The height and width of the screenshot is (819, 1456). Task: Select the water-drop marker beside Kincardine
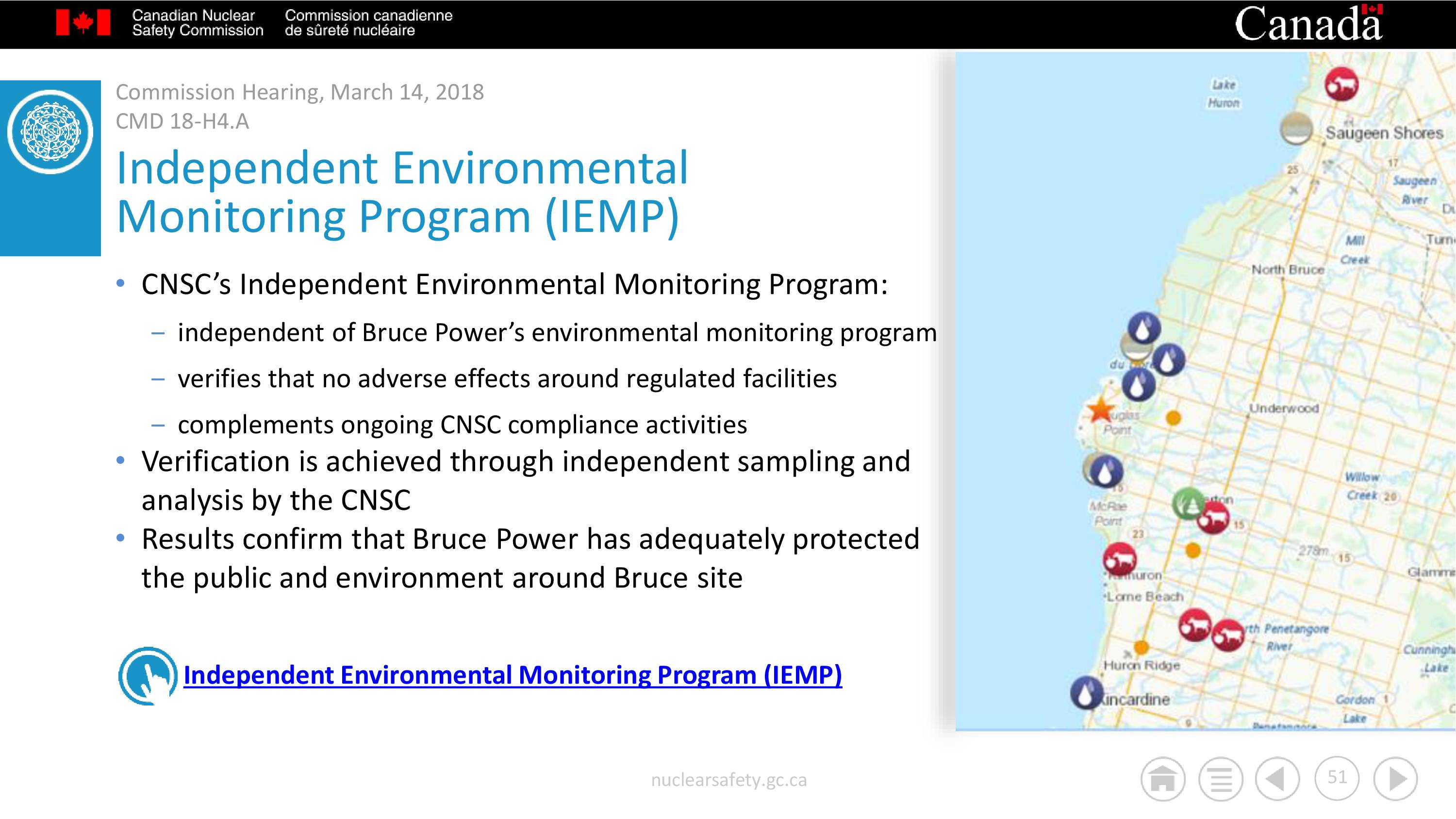tap(1086, 693)
